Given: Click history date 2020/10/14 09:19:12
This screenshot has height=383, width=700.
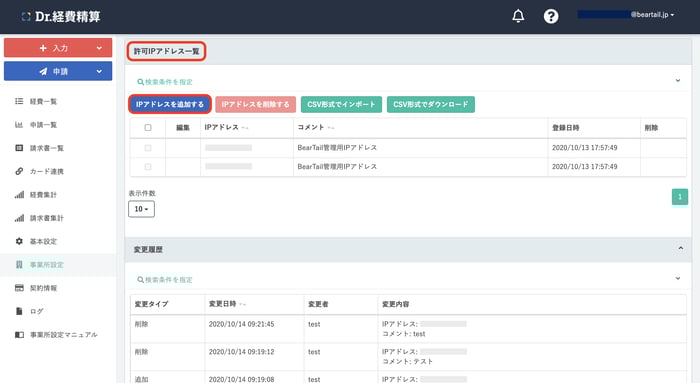Looking at the screenshot, I should [242, 352].
